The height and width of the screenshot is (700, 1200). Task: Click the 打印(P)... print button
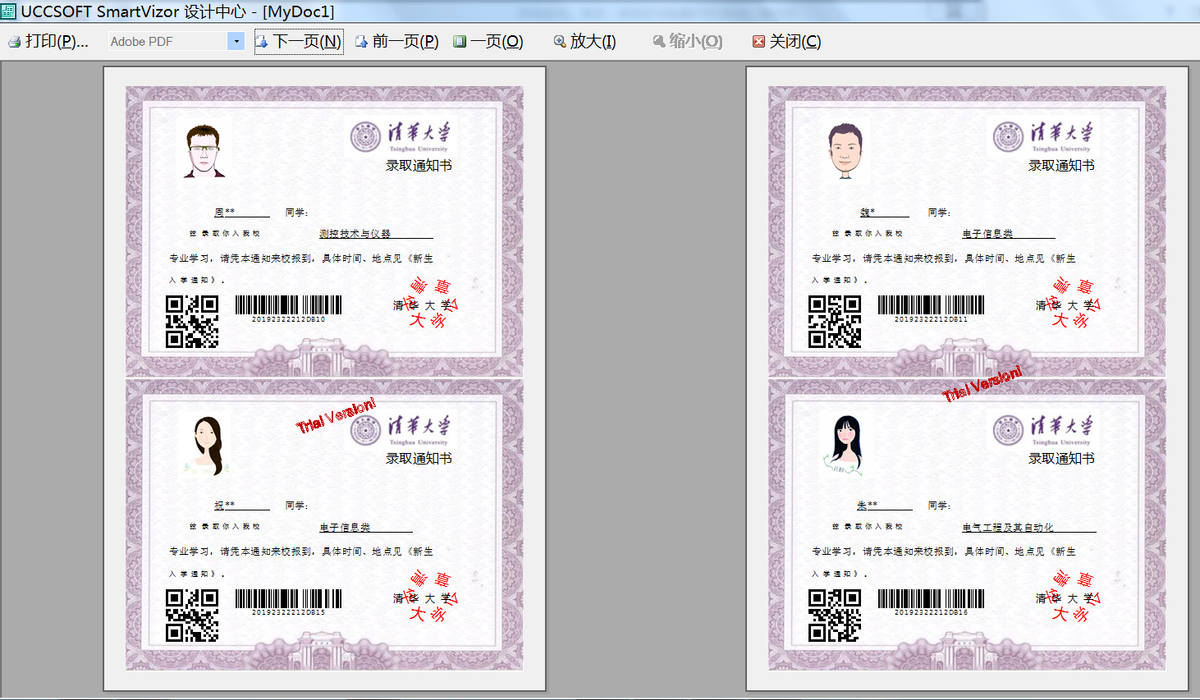48,42
